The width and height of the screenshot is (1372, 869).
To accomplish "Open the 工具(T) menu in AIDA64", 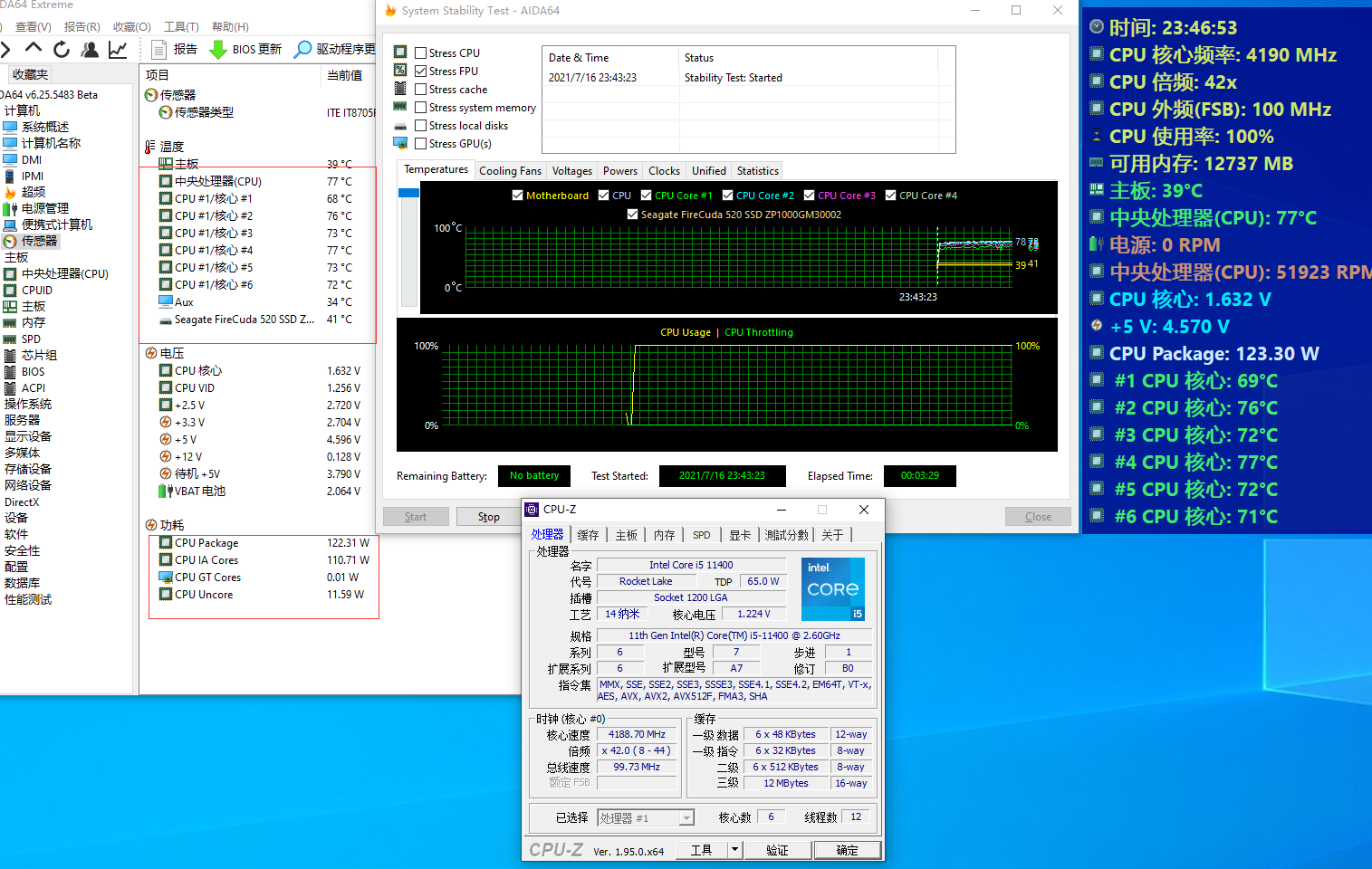I will pyautogui.click(x=181, y=27).
